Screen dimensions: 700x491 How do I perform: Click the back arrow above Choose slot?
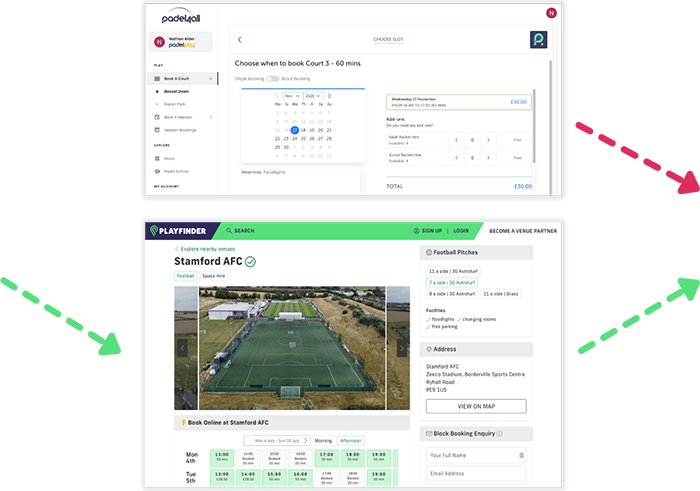click(240, 40)
